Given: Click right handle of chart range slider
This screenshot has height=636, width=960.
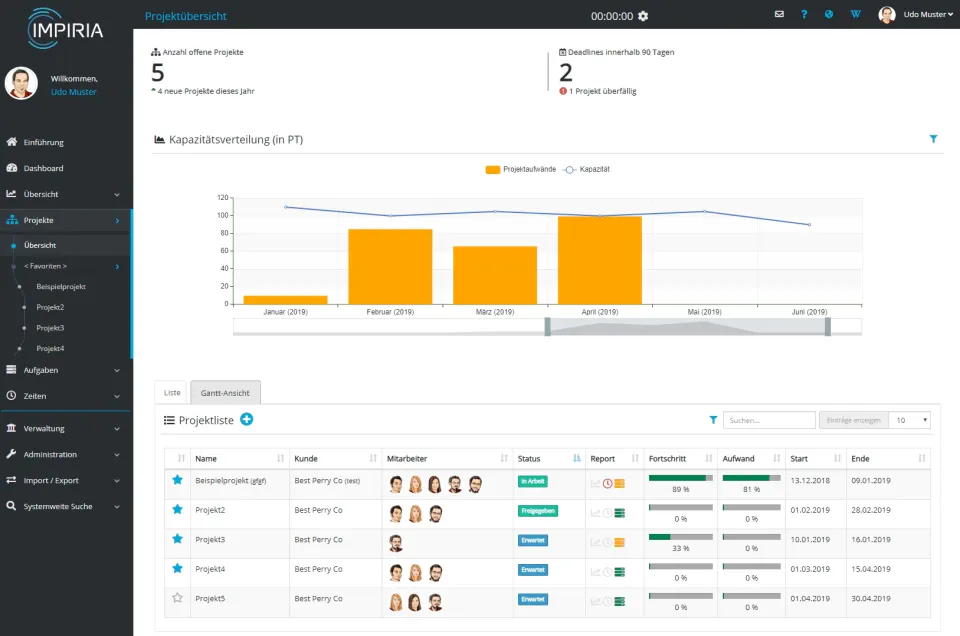Looking at the screenshot, I should 828,327.
